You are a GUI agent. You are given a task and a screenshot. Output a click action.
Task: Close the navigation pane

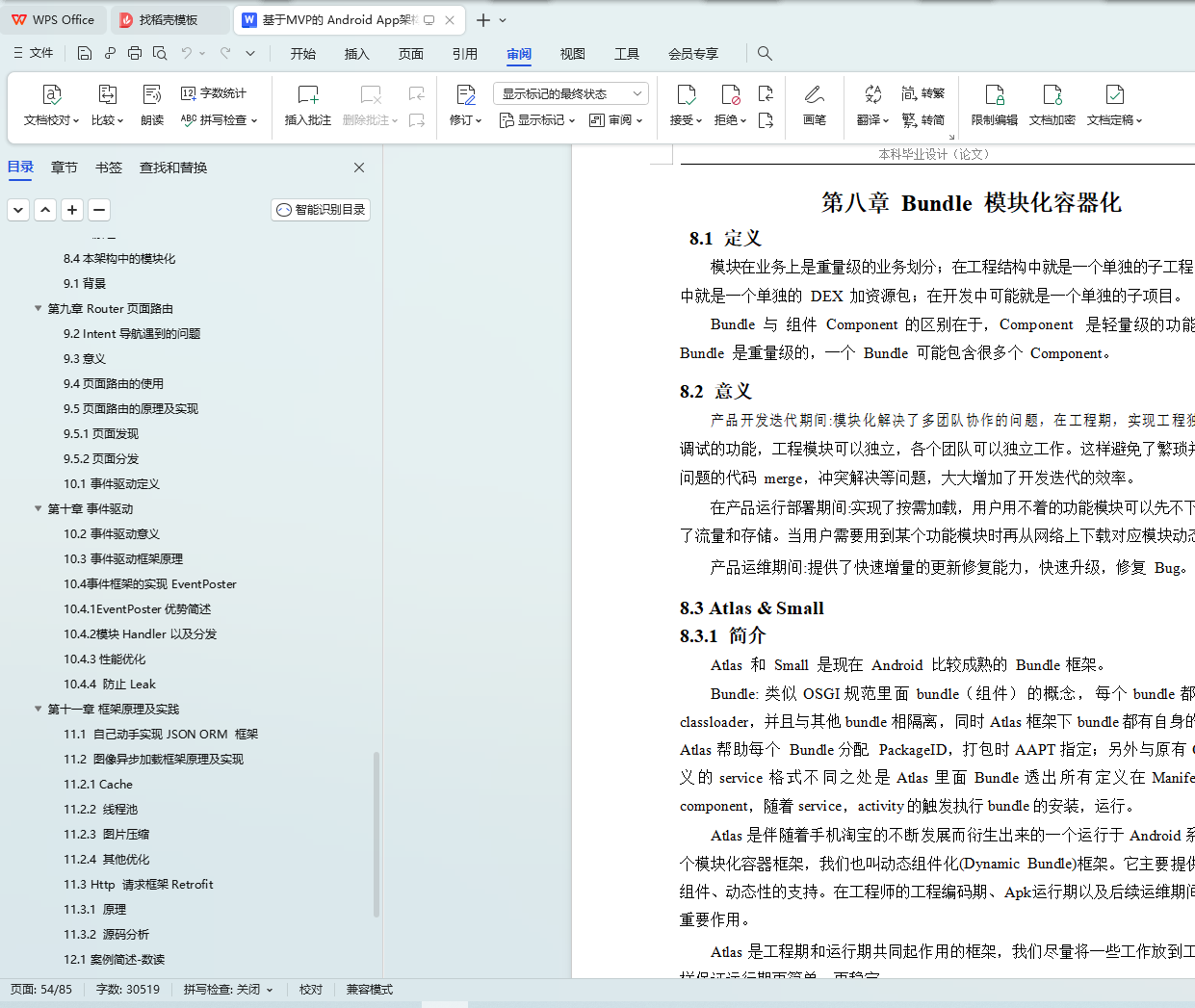pos(359,168)
